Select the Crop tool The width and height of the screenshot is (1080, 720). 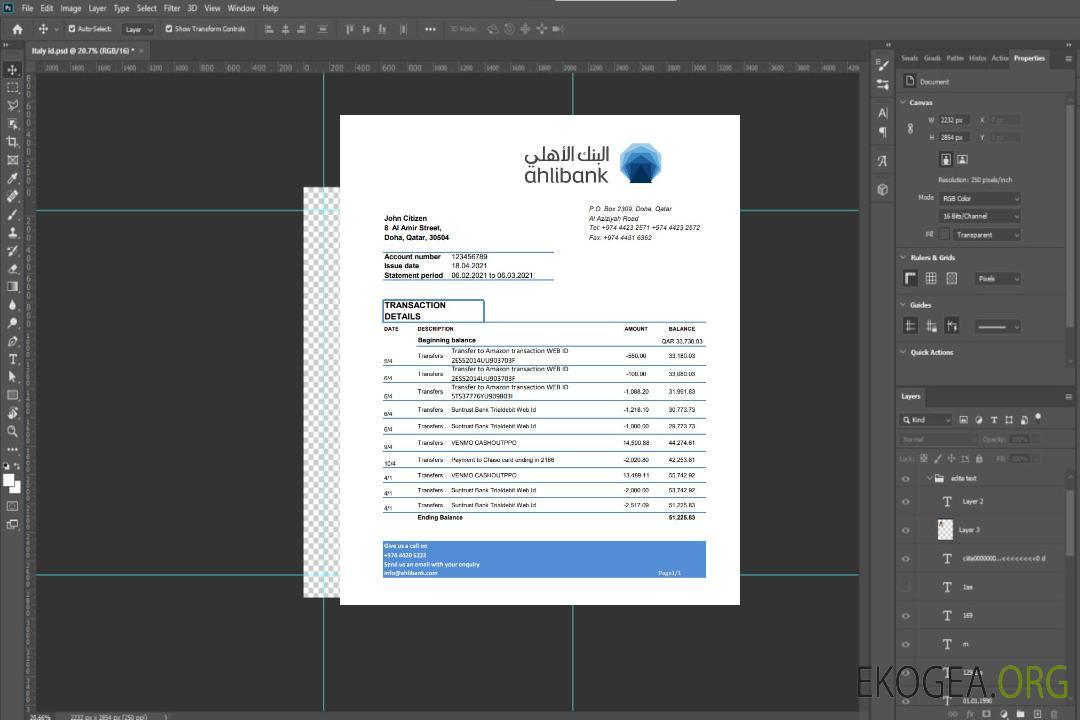click(12, 142)
